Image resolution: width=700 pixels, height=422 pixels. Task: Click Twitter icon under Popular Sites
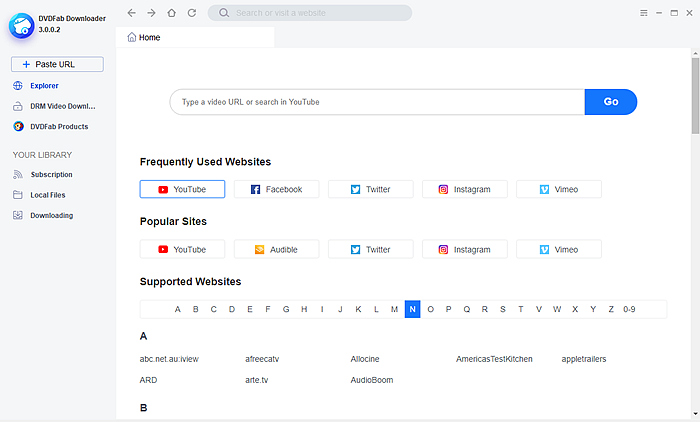[x=355, y=249]
